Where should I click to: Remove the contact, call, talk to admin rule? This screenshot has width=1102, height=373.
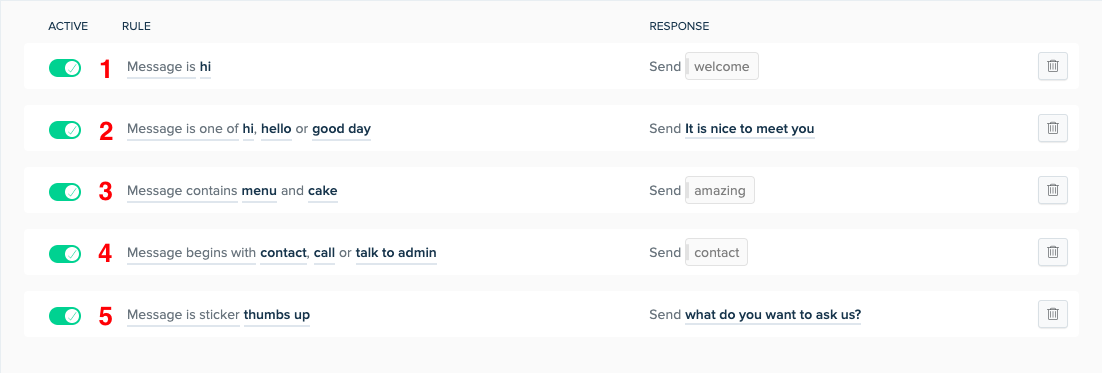click(1053, 251)
